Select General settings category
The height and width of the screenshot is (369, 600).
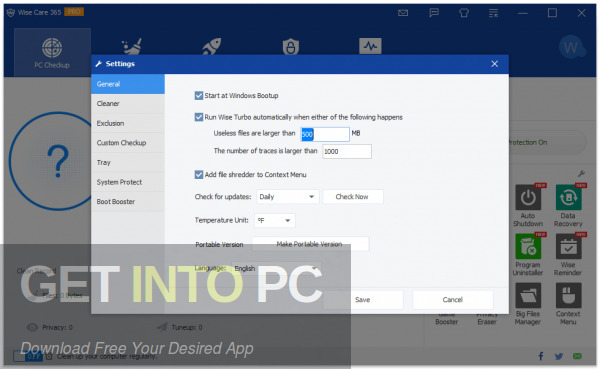[x=128, y=84]
